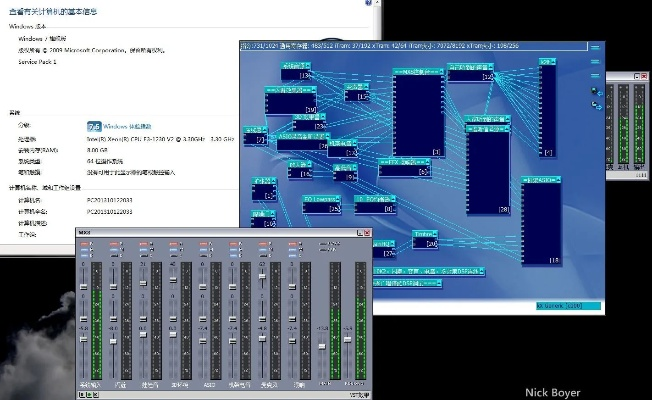Screen dimensions: 652x400
Task: Open top menu button at DSP window right edge
Action: (x=594, y=47)
